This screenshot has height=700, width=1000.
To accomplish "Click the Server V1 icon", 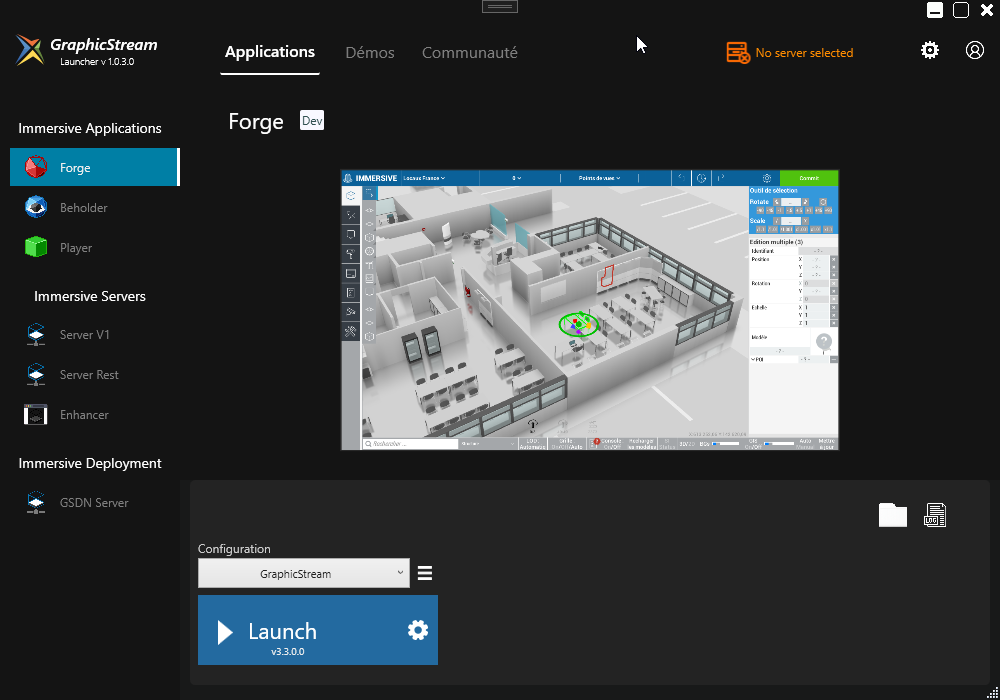I will (36, 335).
